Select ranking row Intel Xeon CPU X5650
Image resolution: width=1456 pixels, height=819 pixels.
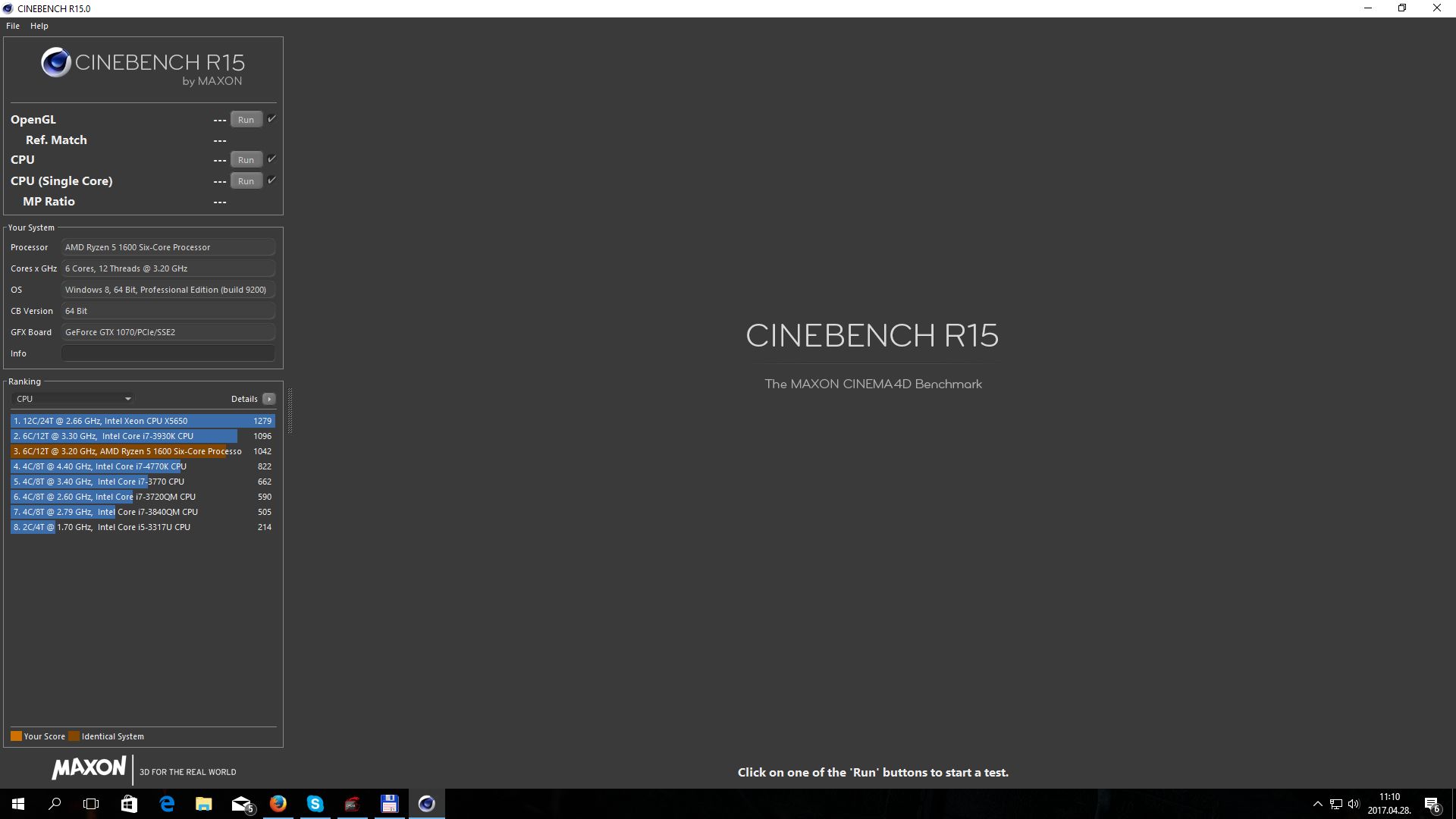click(x=143, y=421)
